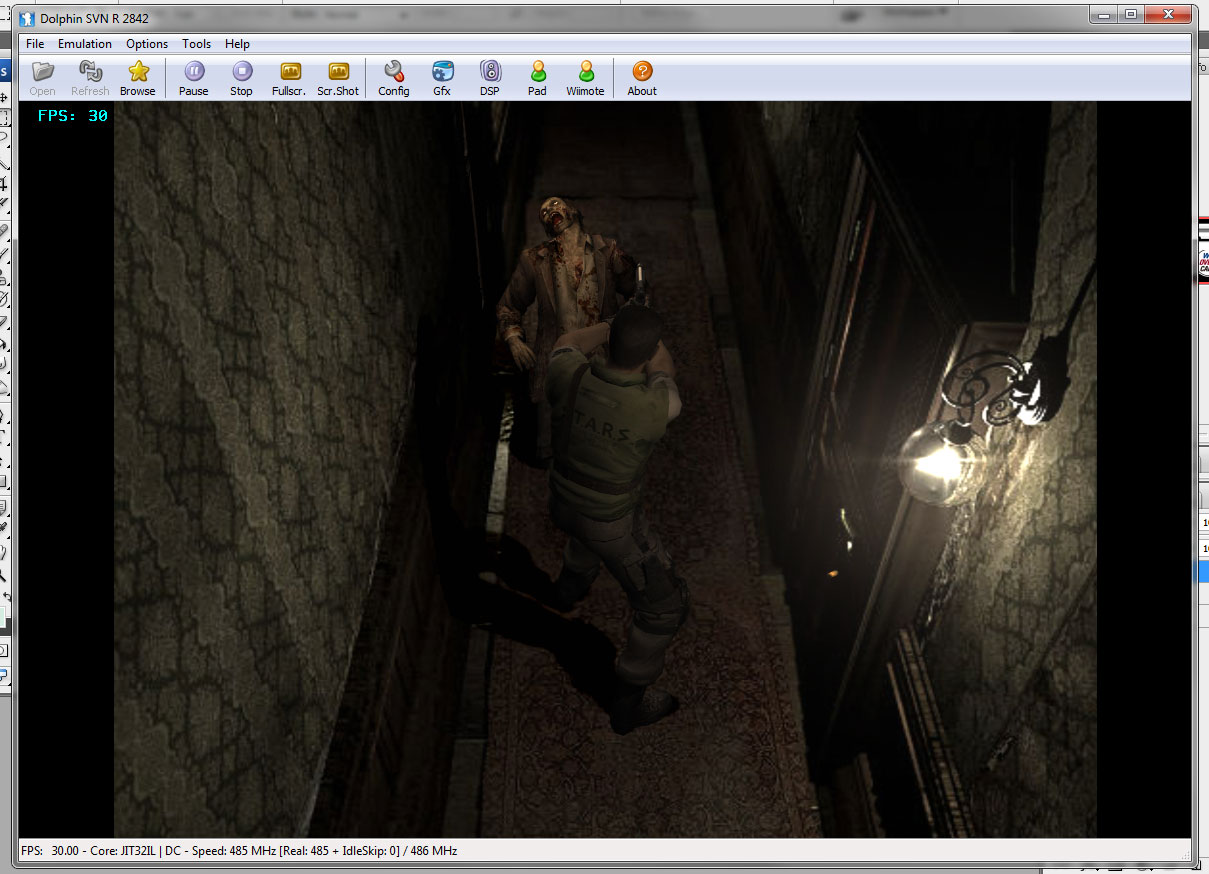Open the About dialog icon
1209x874 pixels.
pos(642,78)
